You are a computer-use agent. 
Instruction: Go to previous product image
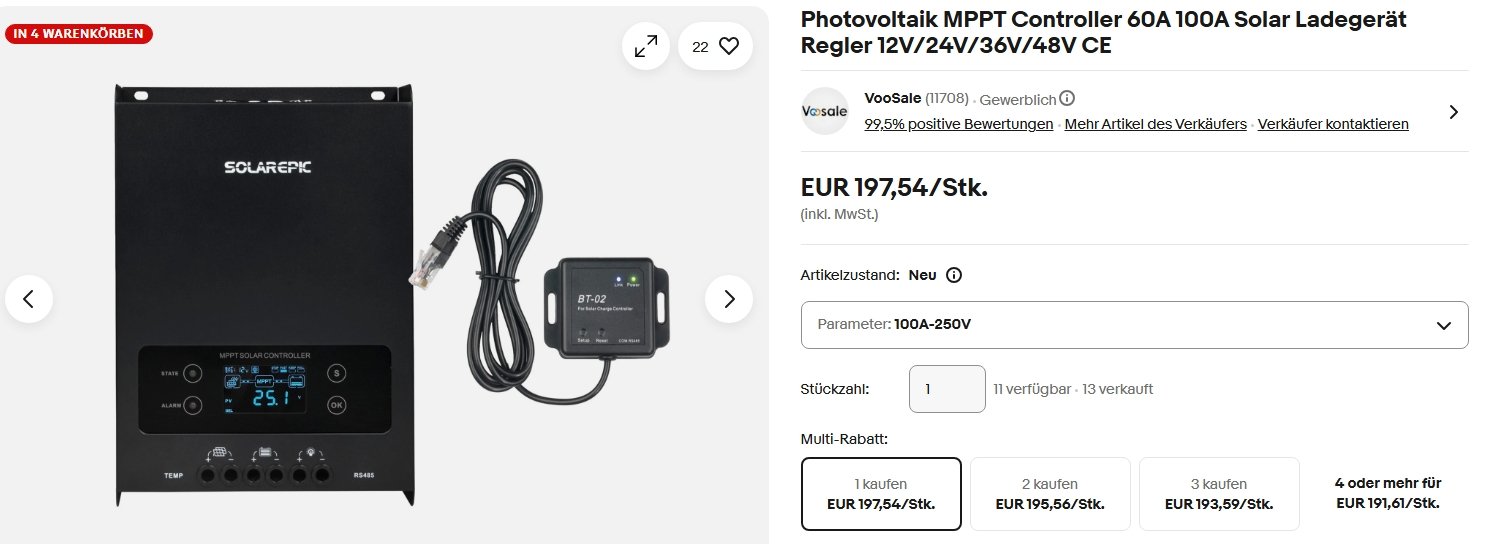(29, 298)
